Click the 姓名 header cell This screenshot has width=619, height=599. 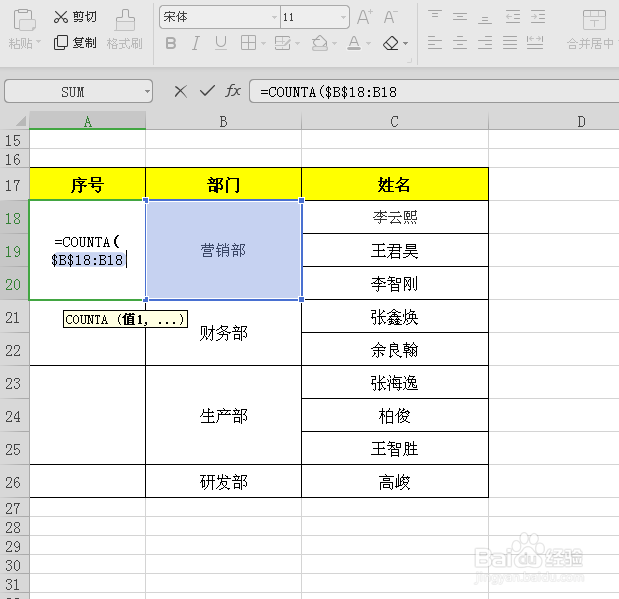[395, 184]
